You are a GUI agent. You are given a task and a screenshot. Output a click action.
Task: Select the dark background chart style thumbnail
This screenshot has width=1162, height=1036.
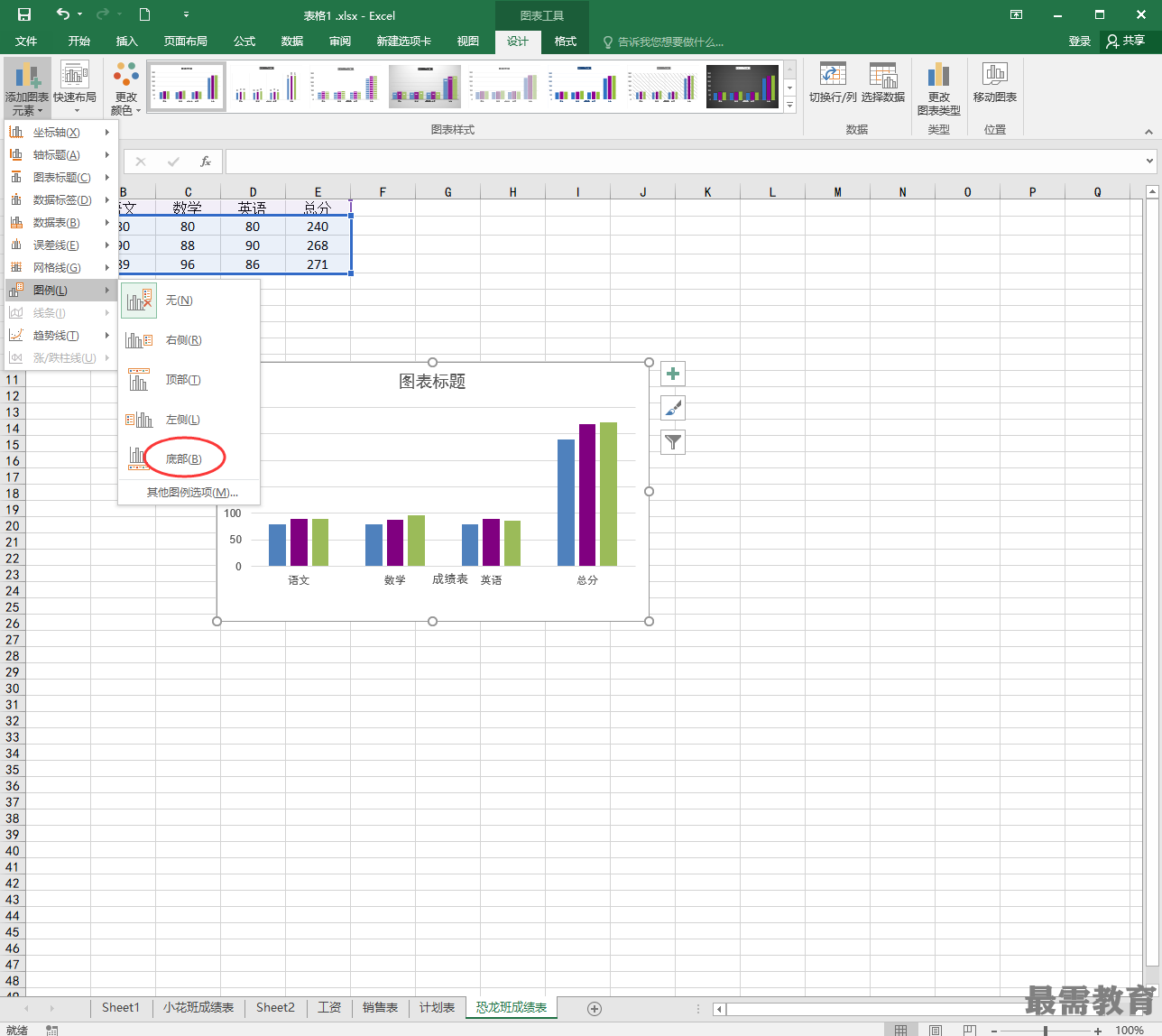click(x=742, y=87)
